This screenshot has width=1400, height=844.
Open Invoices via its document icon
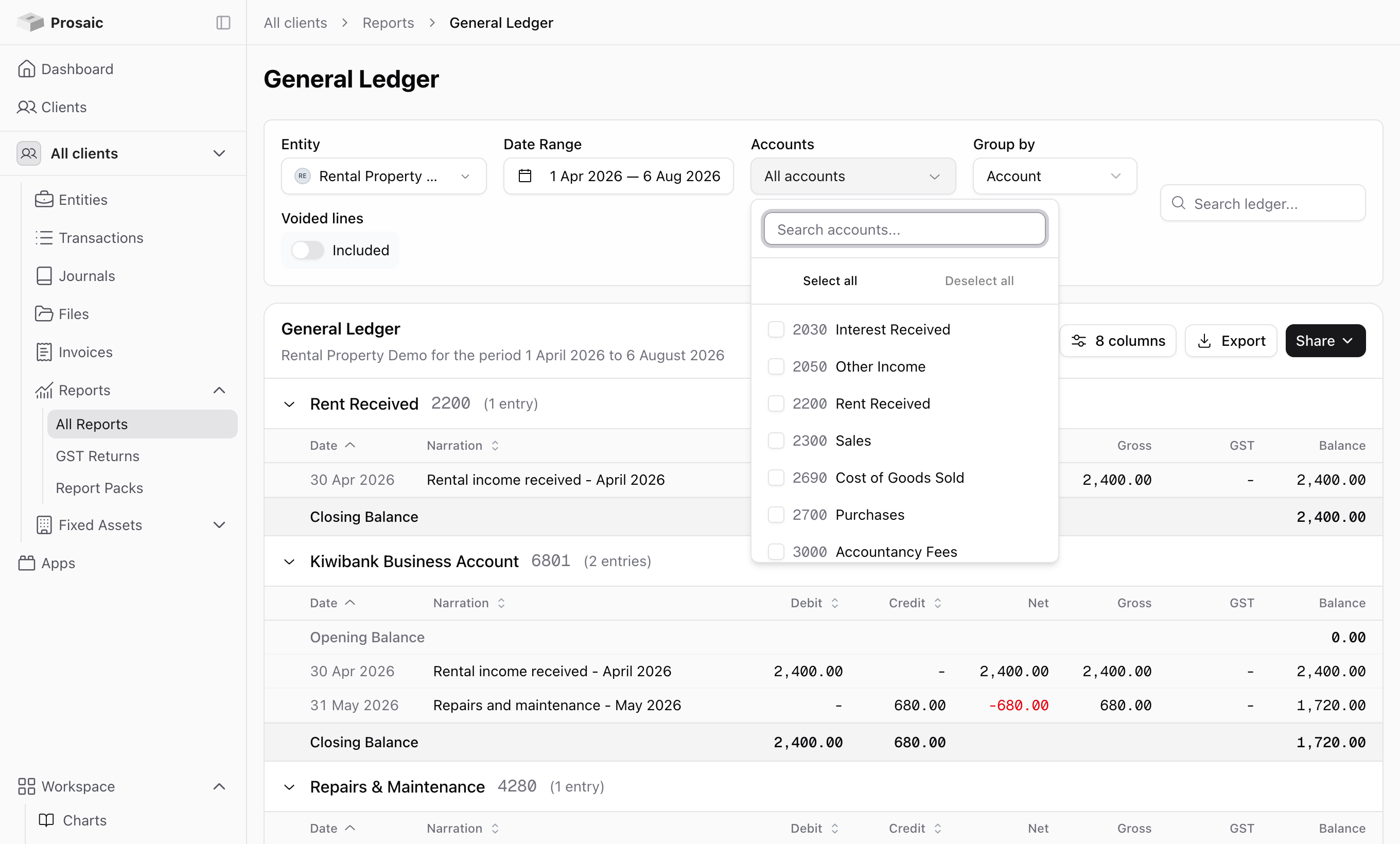click(x=44, y=351)
